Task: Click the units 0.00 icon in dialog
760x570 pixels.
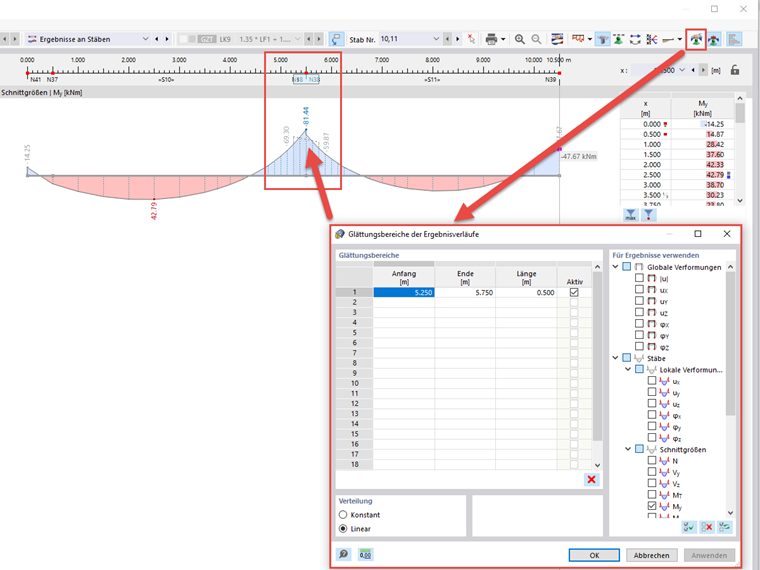Action: [x=365, y=554]
